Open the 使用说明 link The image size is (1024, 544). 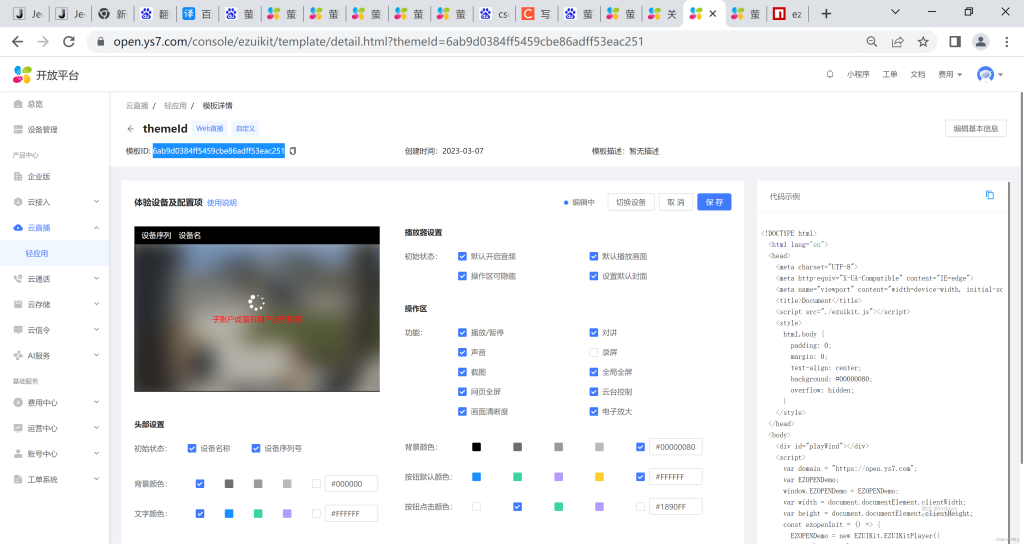tap(222, 203)
